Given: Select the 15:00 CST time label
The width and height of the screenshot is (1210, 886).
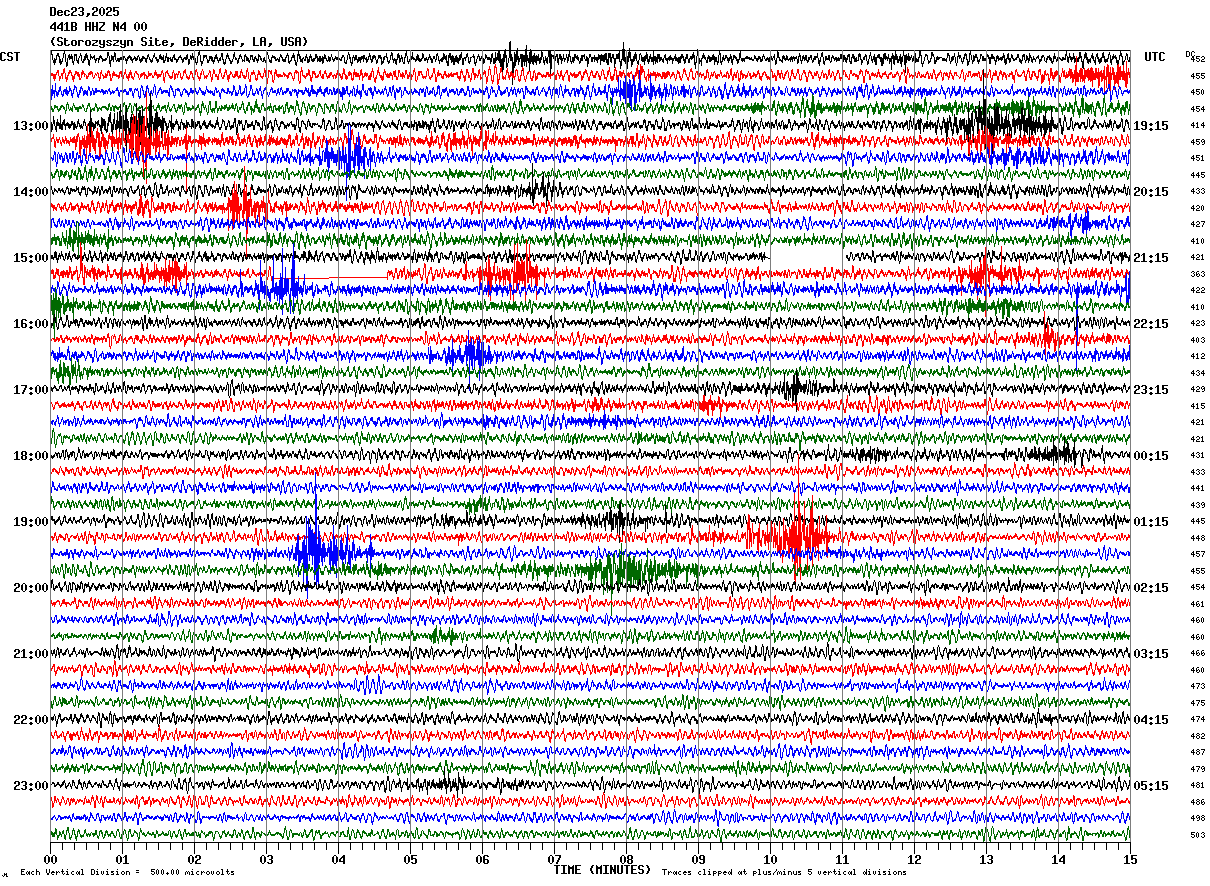Looking at the screenshot, I should (x=31, y=258).
